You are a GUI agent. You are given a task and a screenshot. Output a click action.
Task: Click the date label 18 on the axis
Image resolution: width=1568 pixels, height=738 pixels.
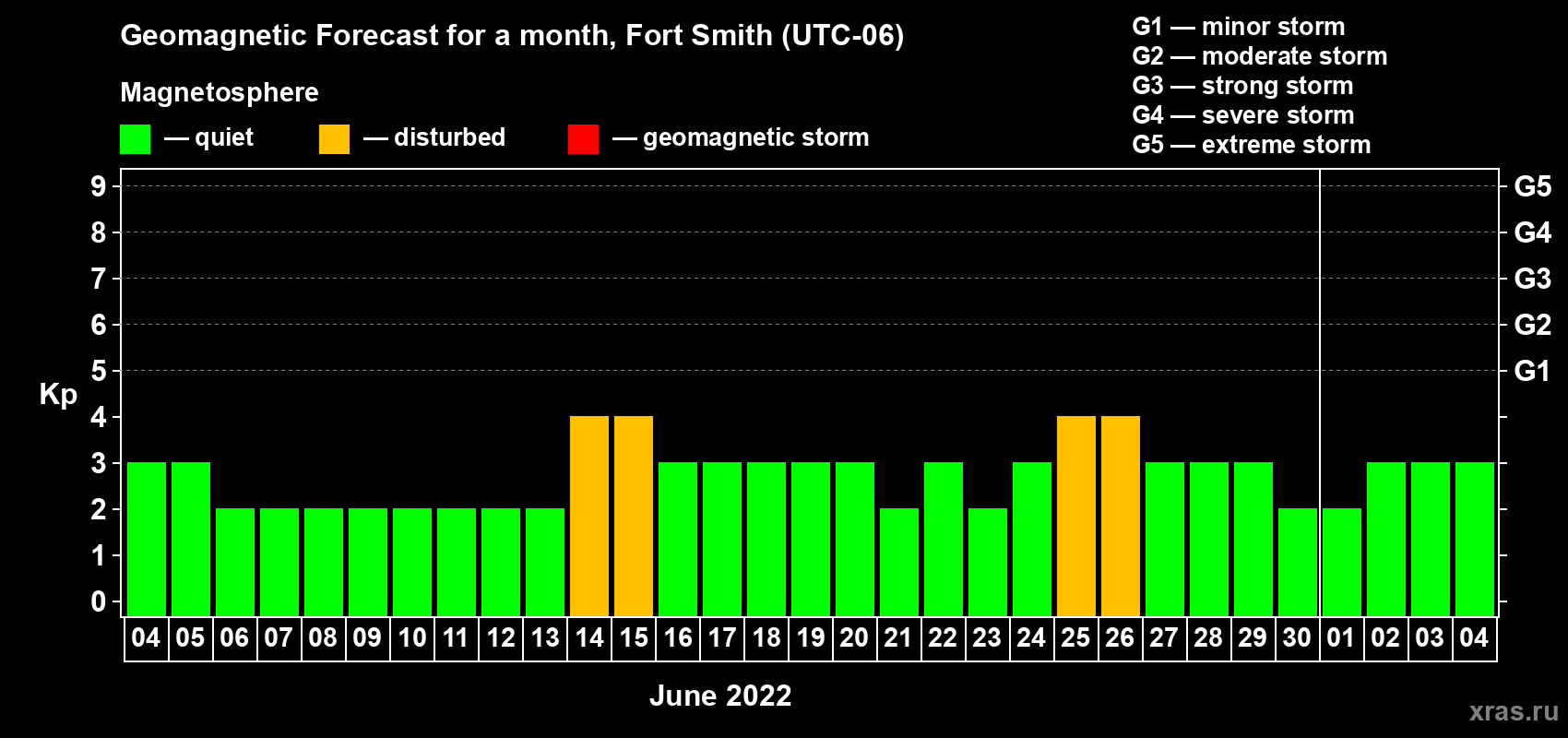pos(766,638)
